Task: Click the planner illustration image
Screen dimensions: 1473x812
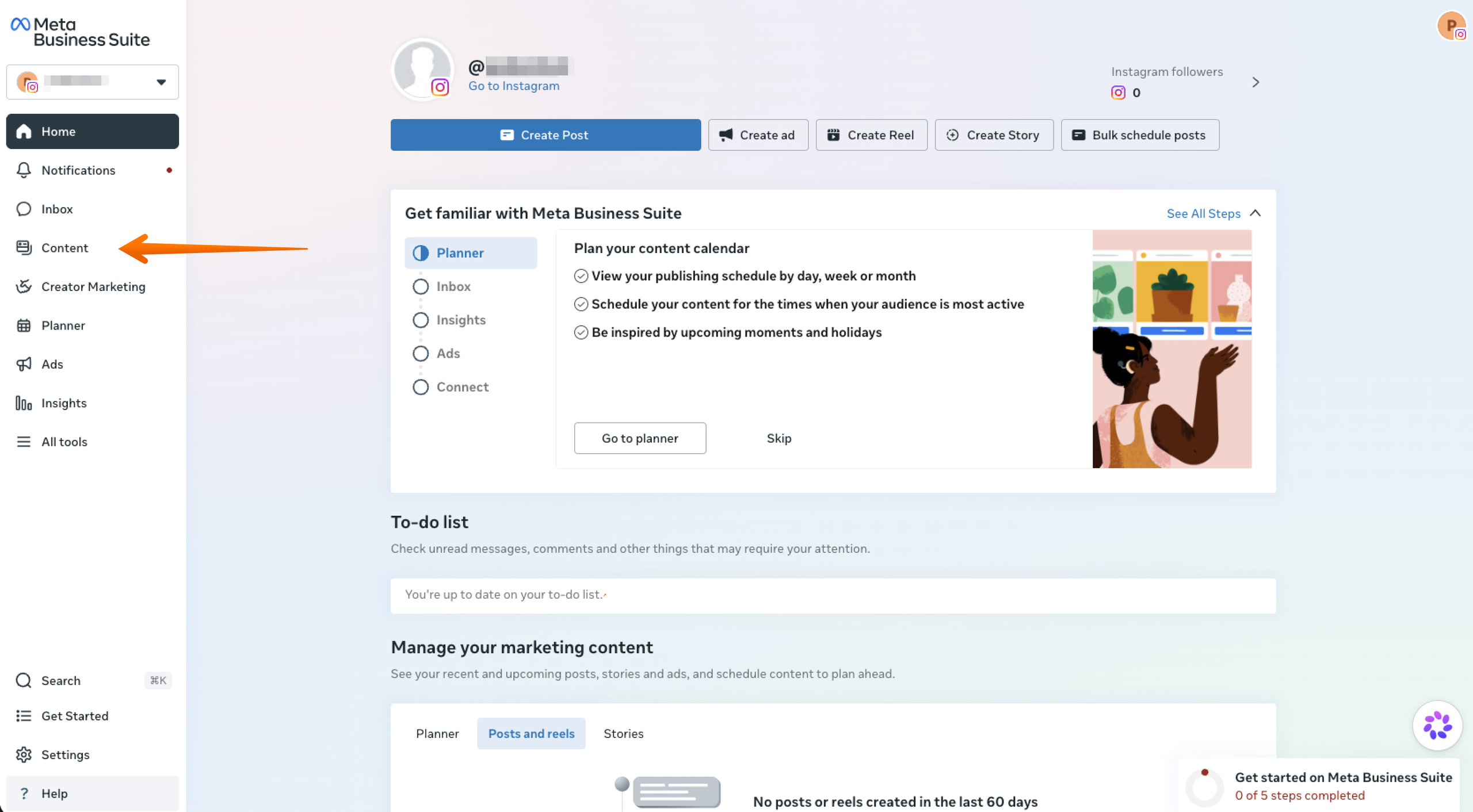Action: click(x=1172, y=349)
